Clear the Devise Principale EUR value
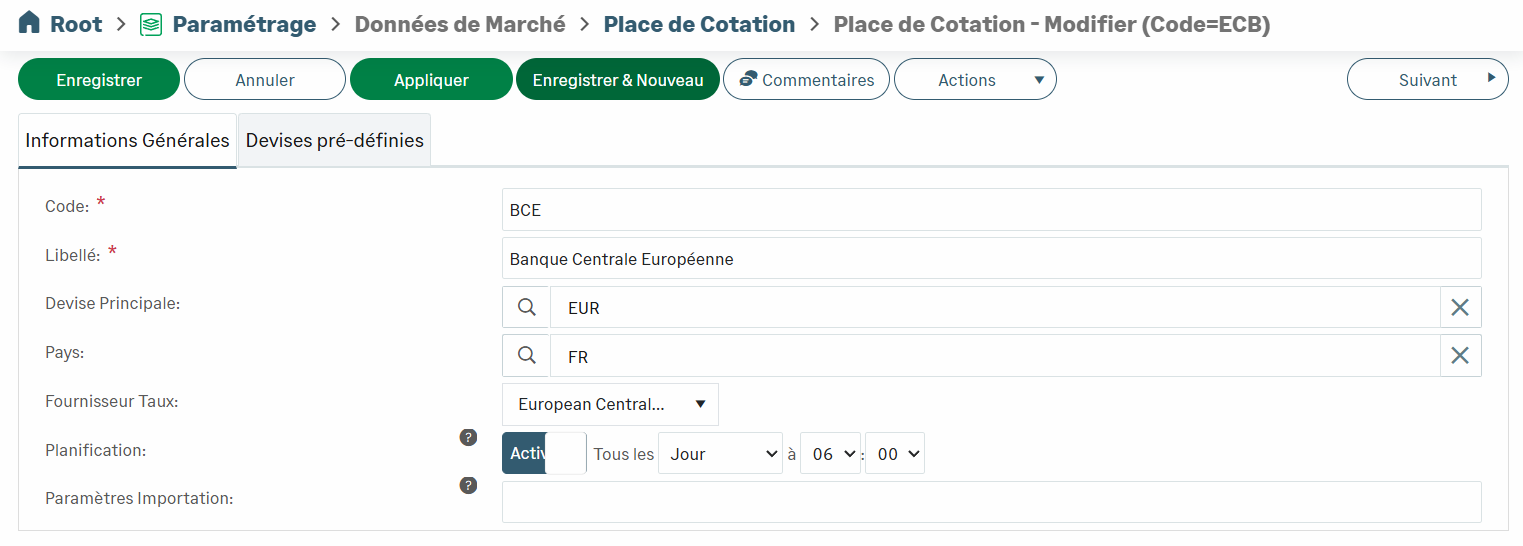This screenshot has height=546, width=1523. click(1460, 308)
